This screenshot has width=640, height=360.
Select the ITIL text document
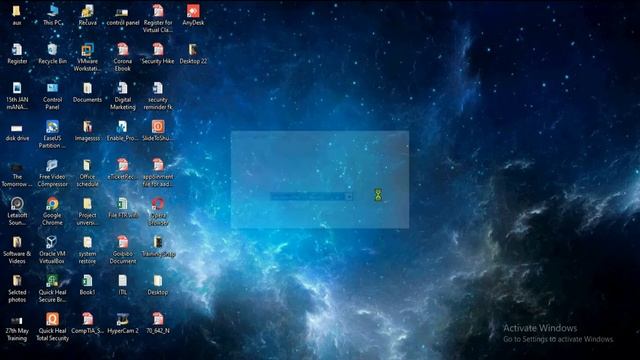pos(122,284)
